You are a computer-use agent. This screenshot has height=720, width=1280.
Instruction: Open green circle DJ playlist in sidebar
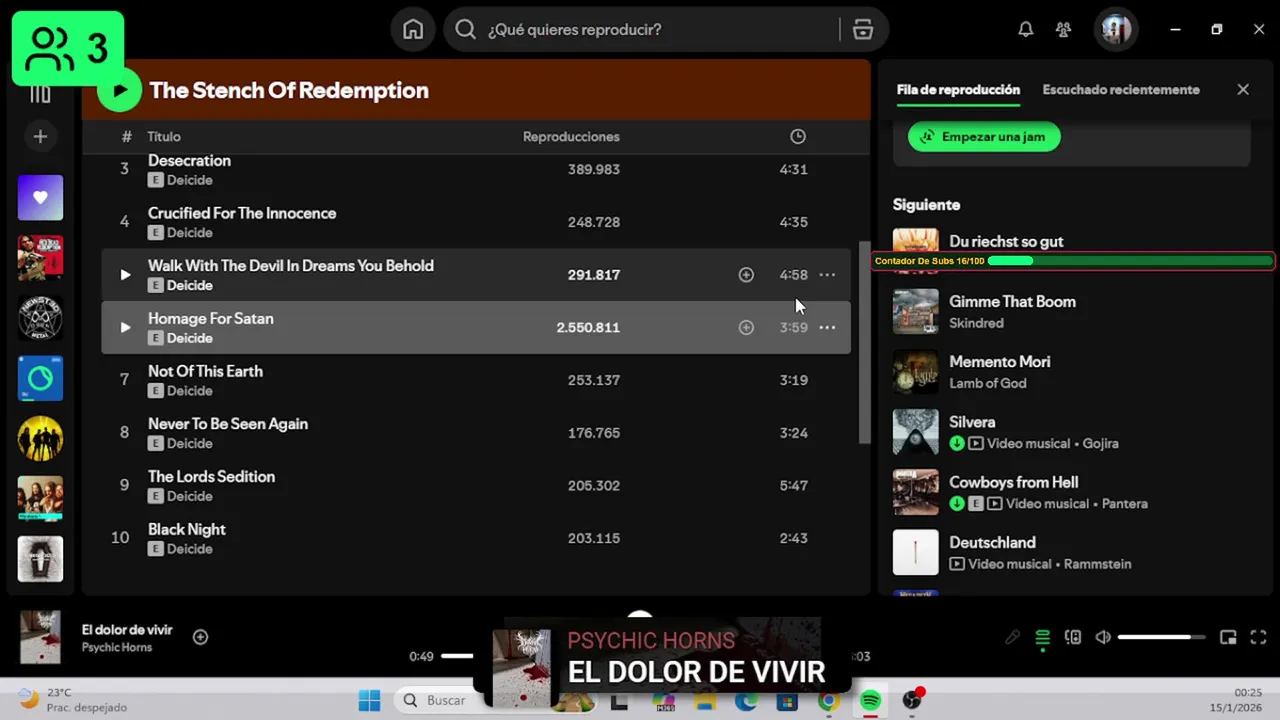[x=40, y=378]
